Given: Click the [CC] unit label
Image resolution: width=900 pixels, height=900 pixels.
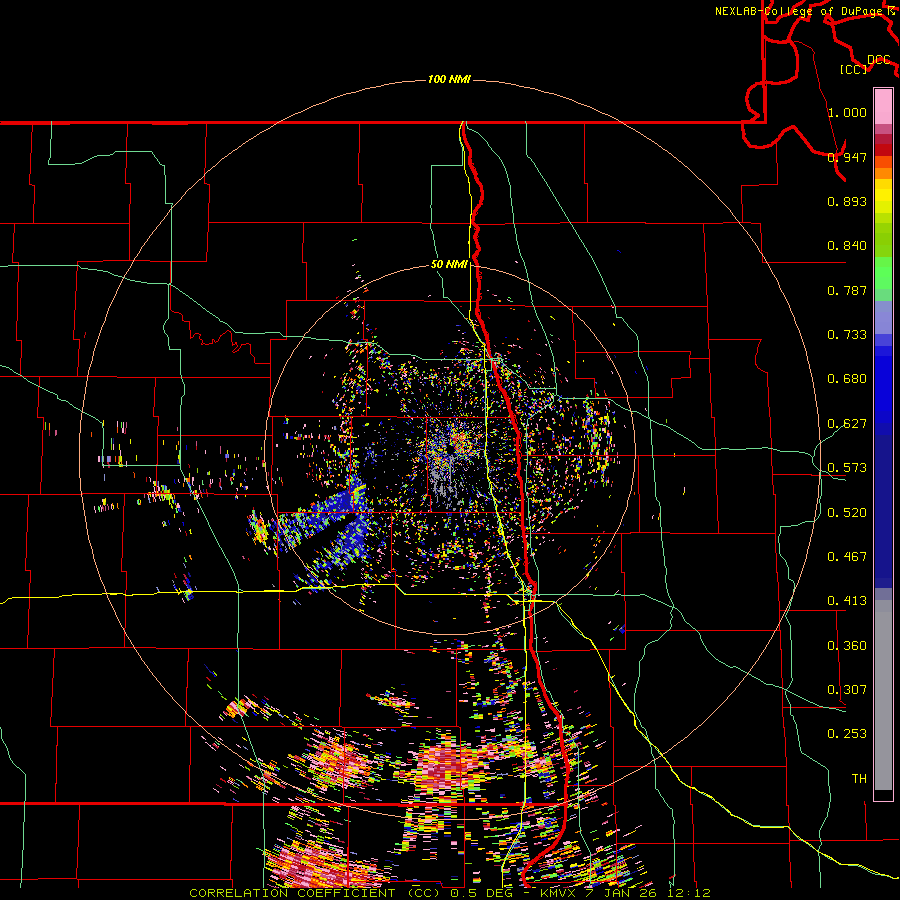Looking at the screenshot, I should coord(854,69).
